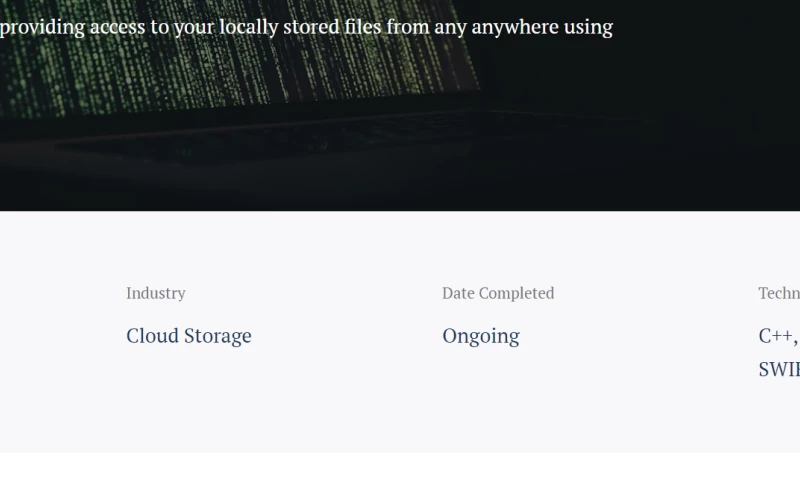Click the word "Date" above Ongoing
800x480 pixels.
coord(458,293)
